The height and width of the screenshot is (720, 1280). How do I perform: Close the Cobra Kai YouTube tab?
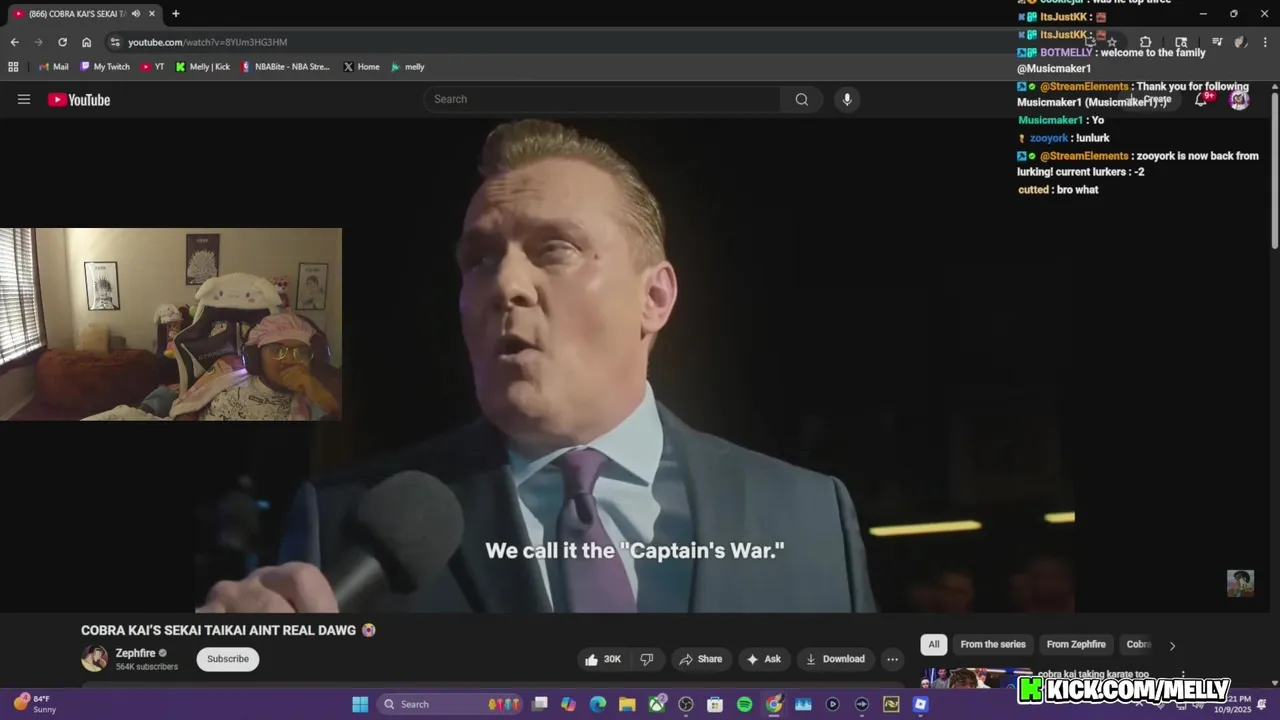pyautogui.click(x=152, y=14)
